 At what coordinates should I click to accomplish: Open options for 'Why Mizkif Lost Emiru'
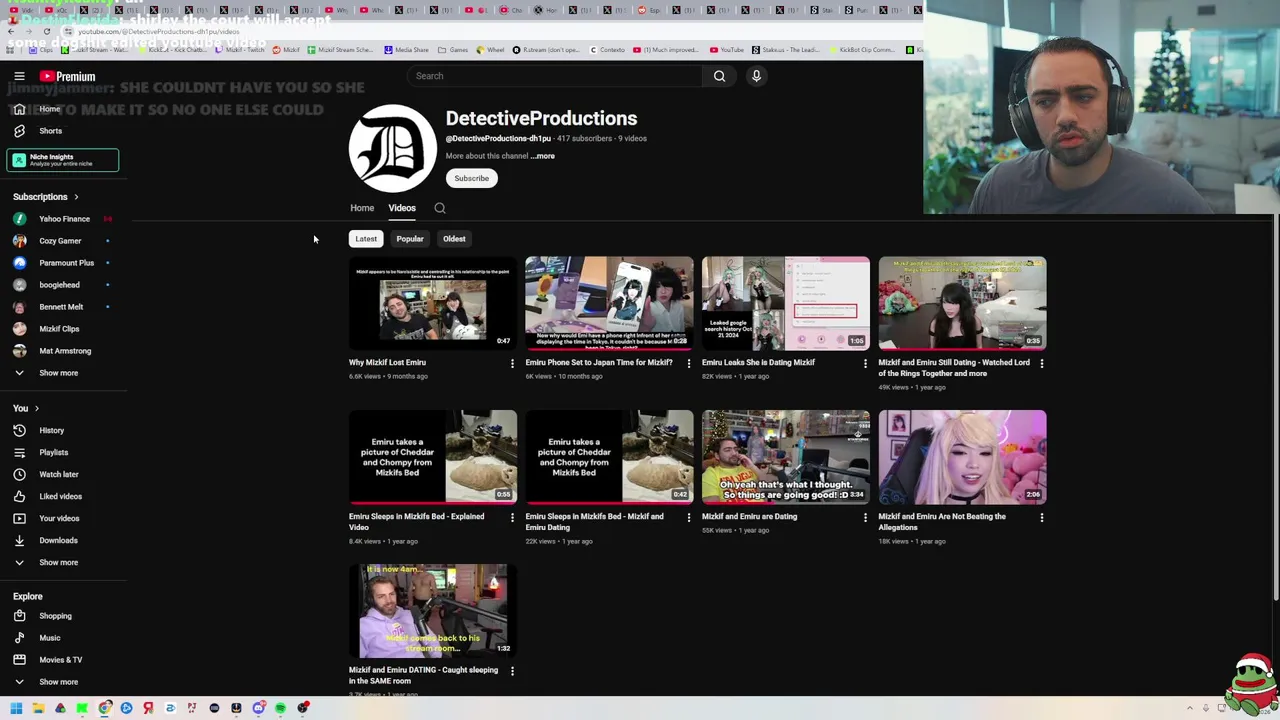click(512, 363)
